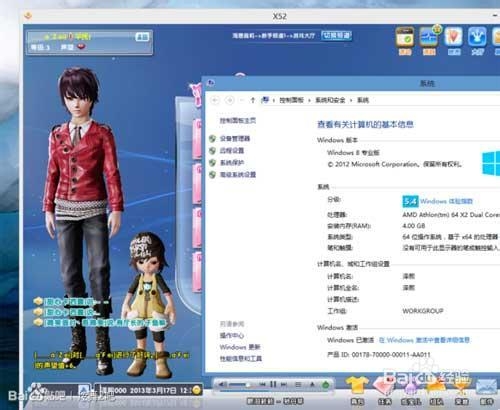The image size is (500, 410).
Task: Open the music player playlist icon
Action: pyautogui.click(x=298, y=384)
